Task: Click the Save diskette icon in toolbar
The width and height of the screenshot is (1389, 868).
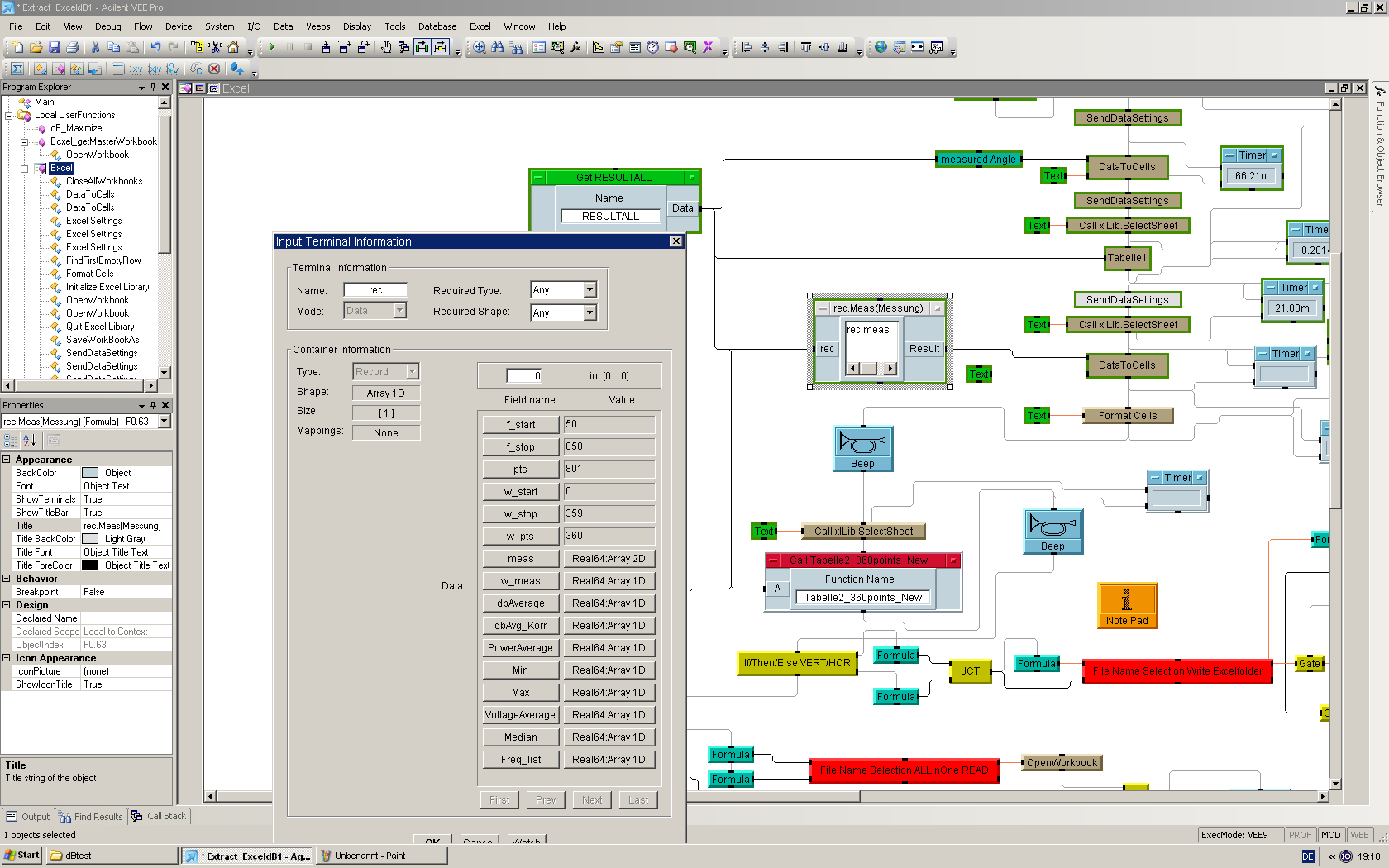Action: [55, 47]
